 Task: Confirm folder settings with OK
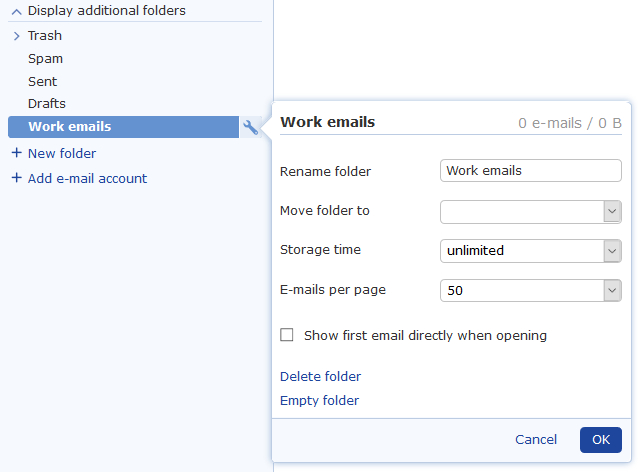coord(601,440)
